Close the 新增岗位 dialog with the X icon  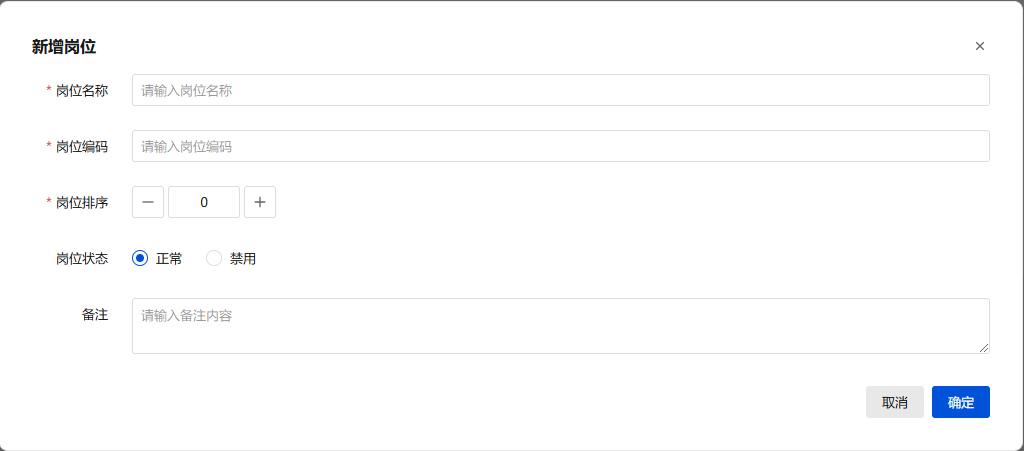pyautogui.click(x=980, y=46)
